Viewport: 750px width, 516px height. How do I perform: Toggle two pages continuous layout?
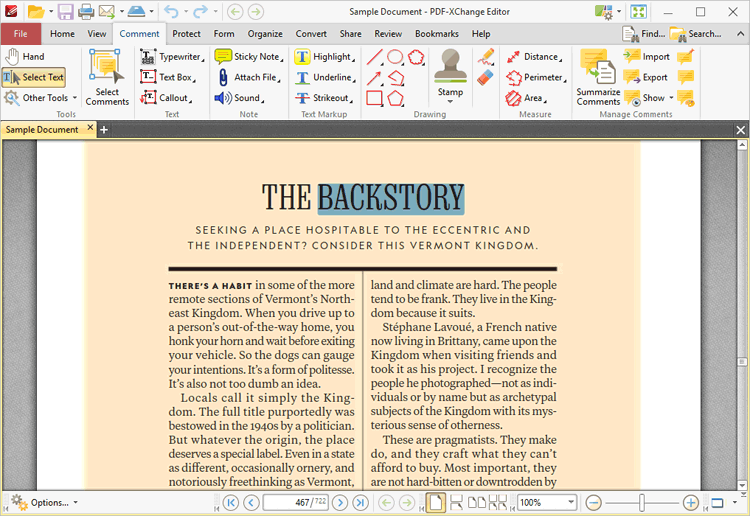coord(498,503)
